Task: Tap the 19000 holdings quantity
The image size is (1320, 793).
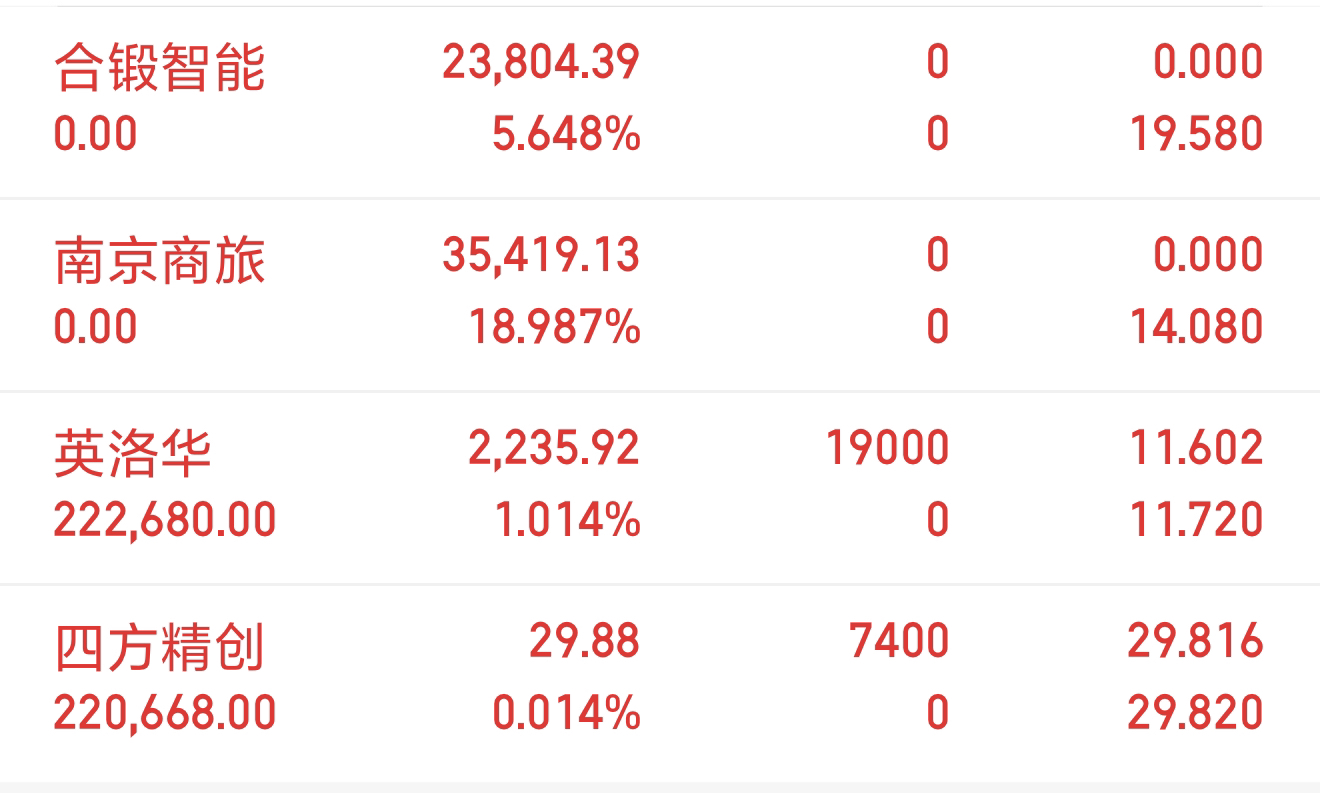Action: point(887,448)
